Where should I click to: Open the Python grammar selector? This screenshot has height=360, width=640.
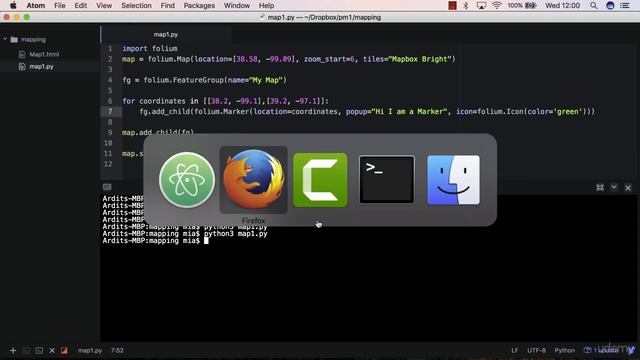point(564,350)
